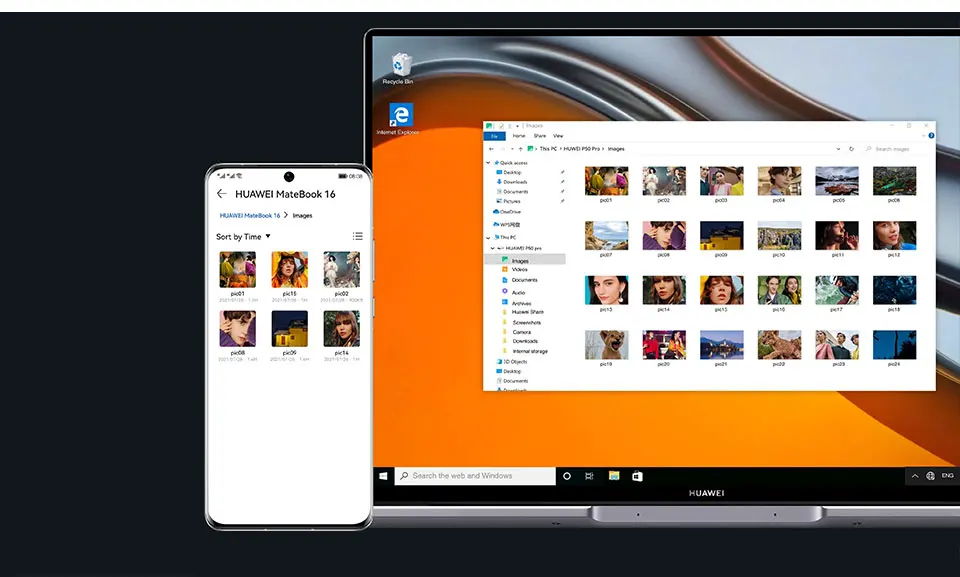Collapse the HUAWEI P50 pro tree node
The image size is (960, 577).
pyautogui.click(x=492, y=248)
